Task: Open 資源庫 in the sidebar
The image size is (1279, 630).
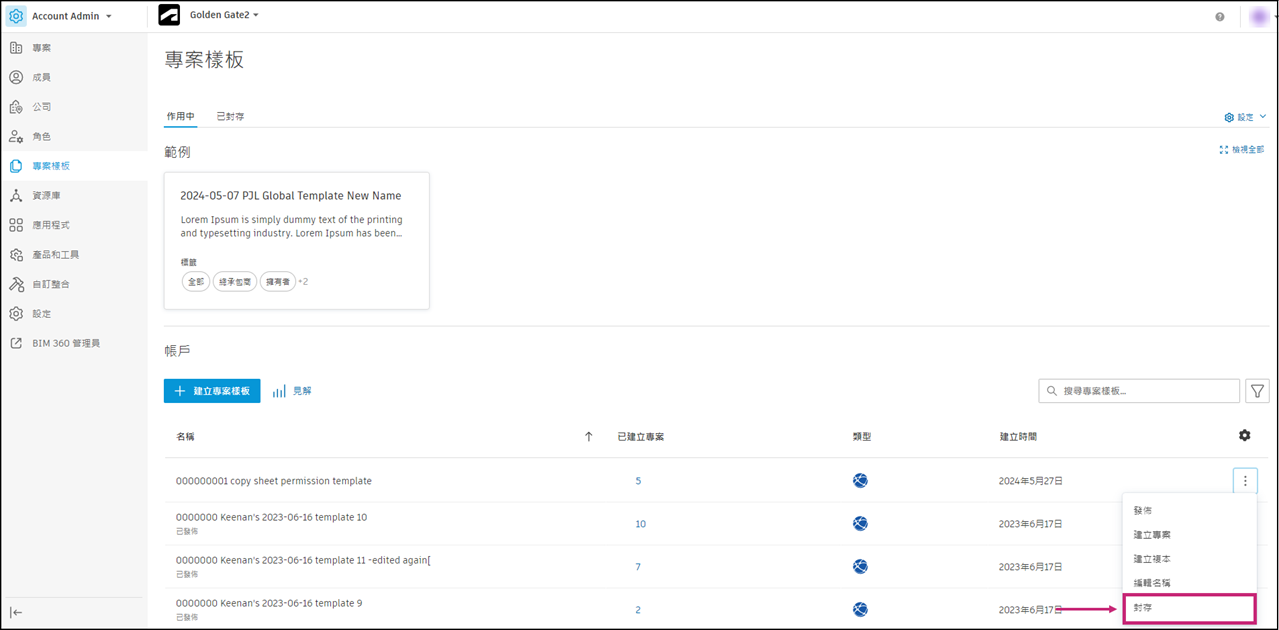Action: click(46, 196)
